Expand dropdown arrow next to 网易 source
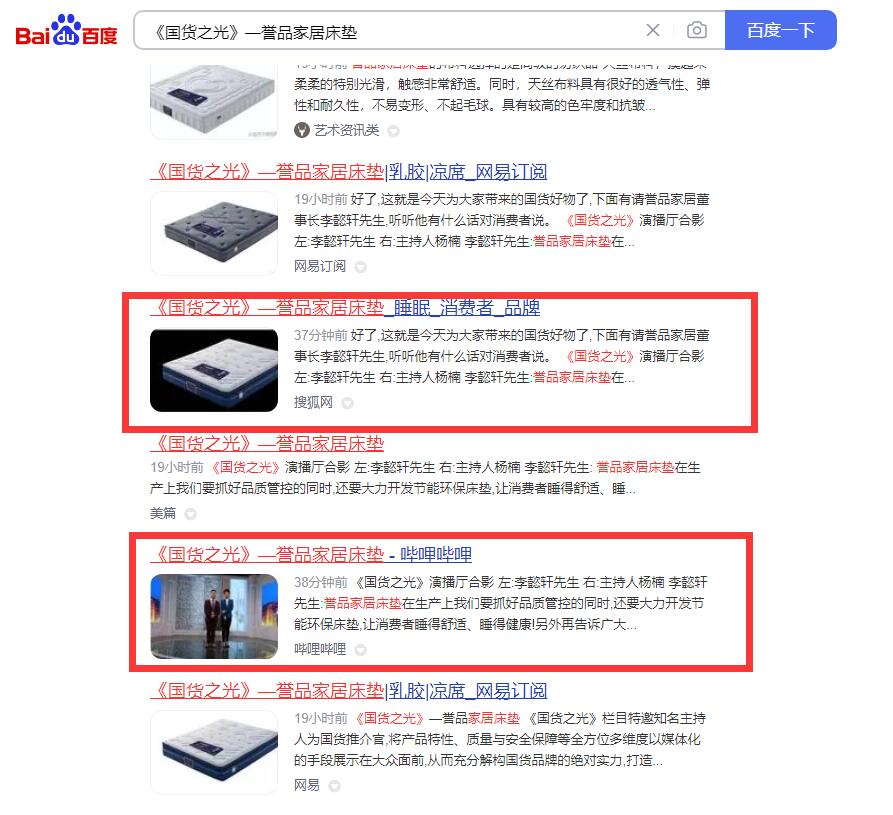893x815 pixels. click(334, 786)
